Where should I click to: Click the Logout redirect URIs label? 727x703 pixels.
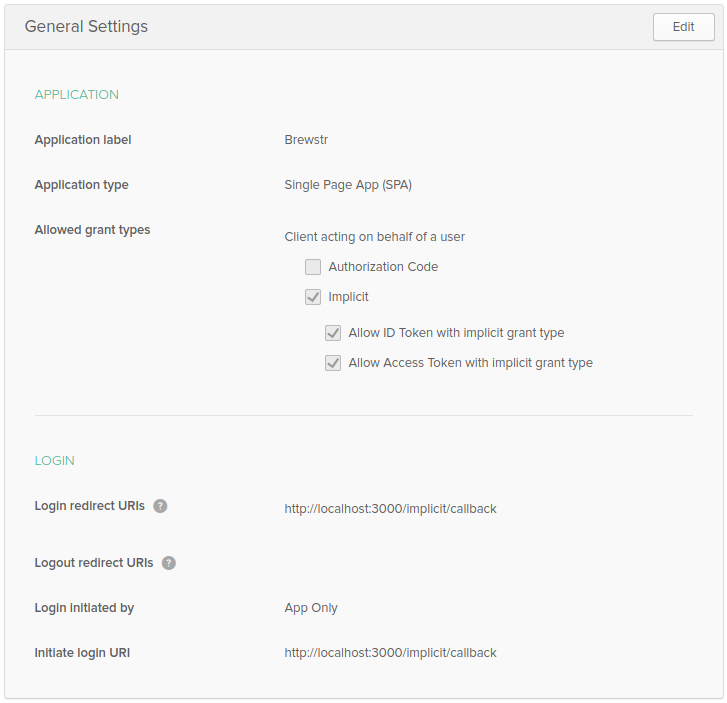tap(93, 563)
